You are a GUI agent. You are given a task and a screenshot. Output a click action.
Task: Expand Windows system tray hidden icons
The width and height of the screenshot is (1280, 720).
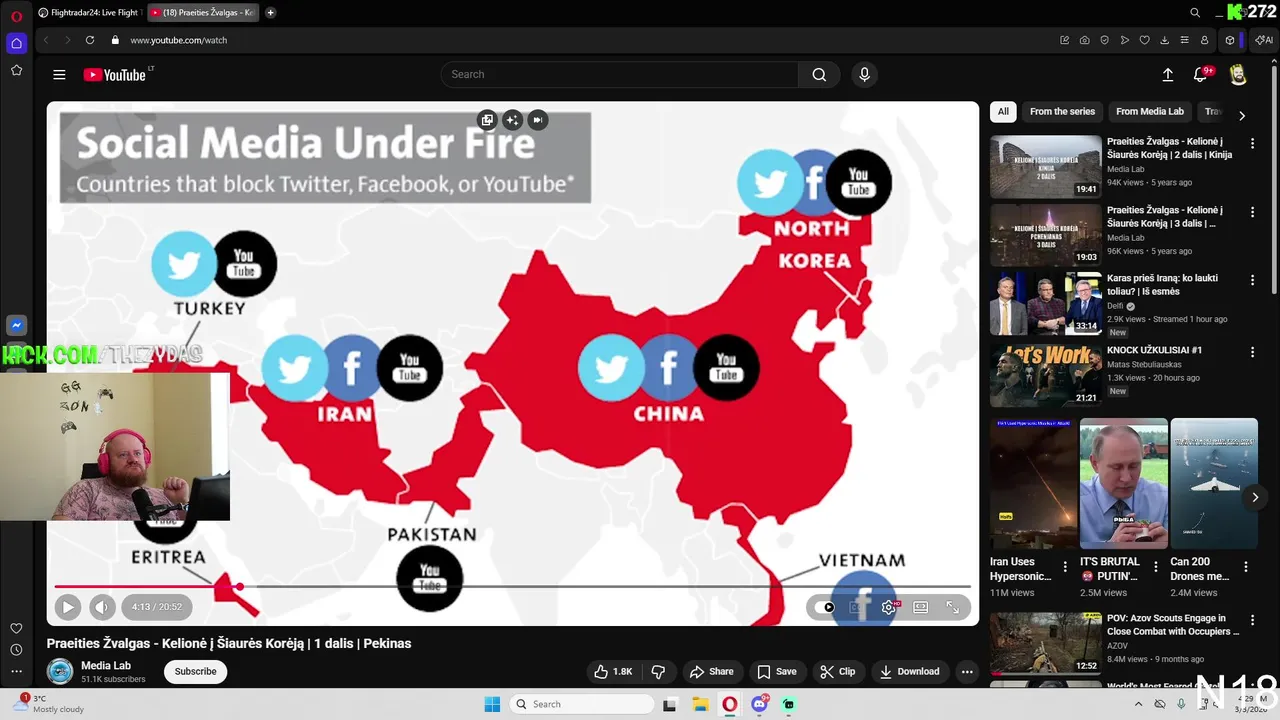(x=1138, y=704)
